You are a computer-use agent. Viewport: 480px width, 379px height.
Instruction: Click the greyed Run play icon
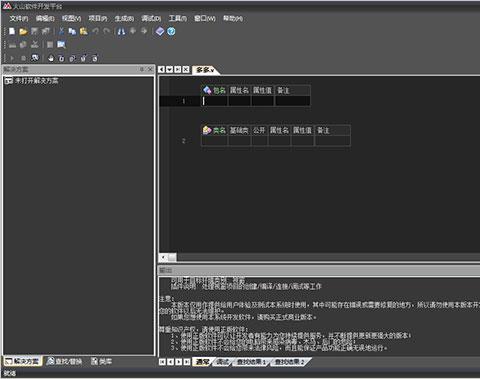point(12,58)
